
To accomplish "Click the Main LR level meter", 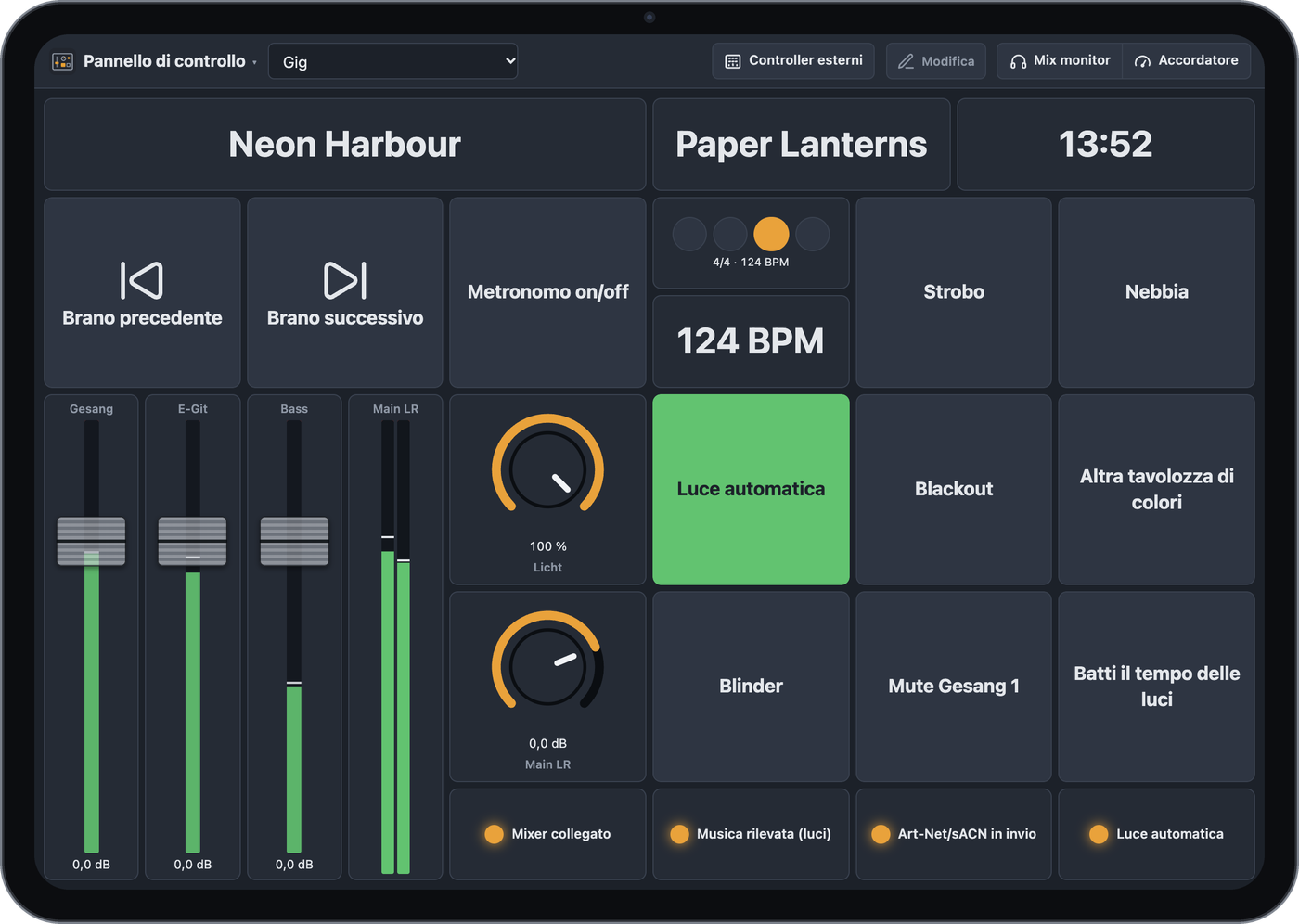I will pos(395,647).
